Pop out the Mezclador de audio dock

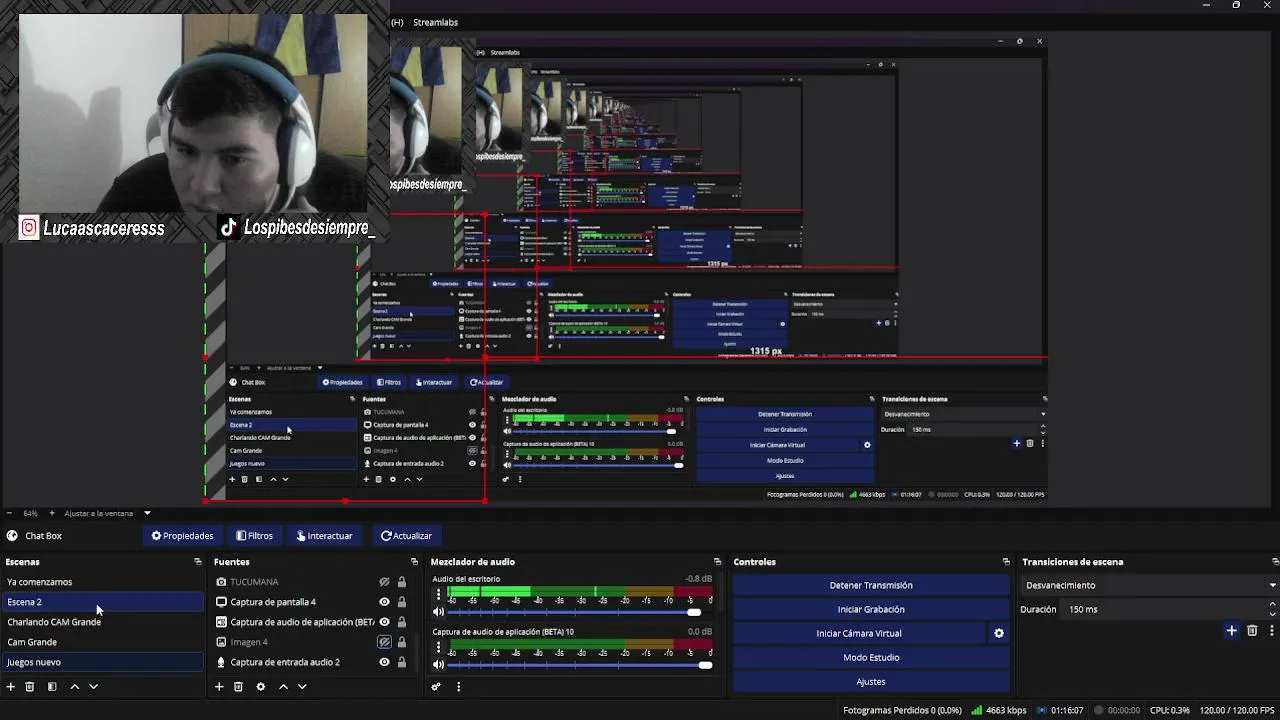[x=717, y=562]
